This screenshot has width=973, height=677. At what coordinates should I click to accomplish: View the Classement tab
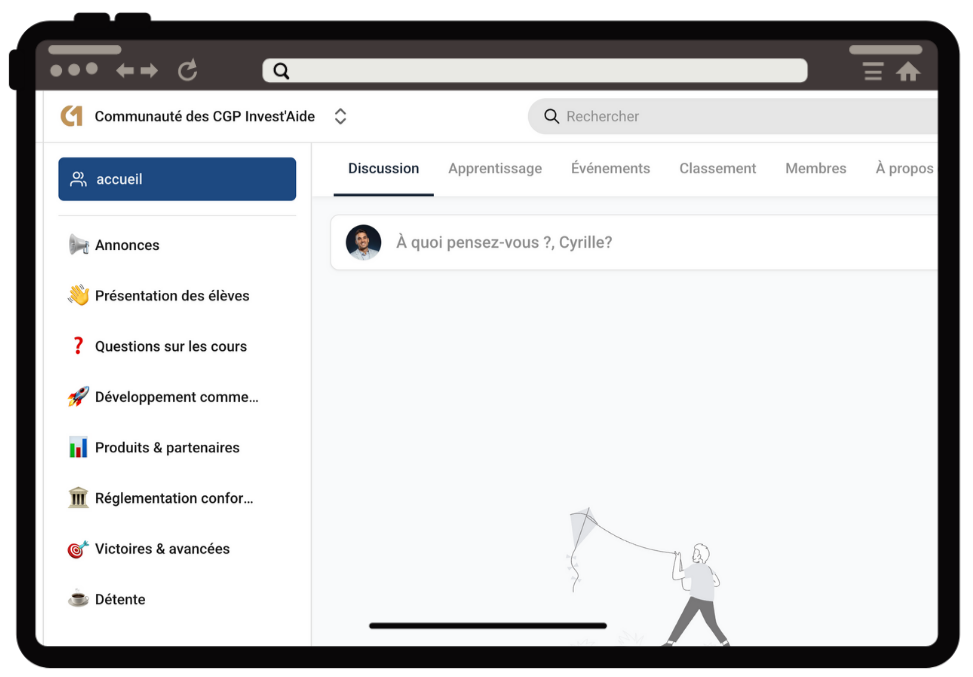(717, 168)
